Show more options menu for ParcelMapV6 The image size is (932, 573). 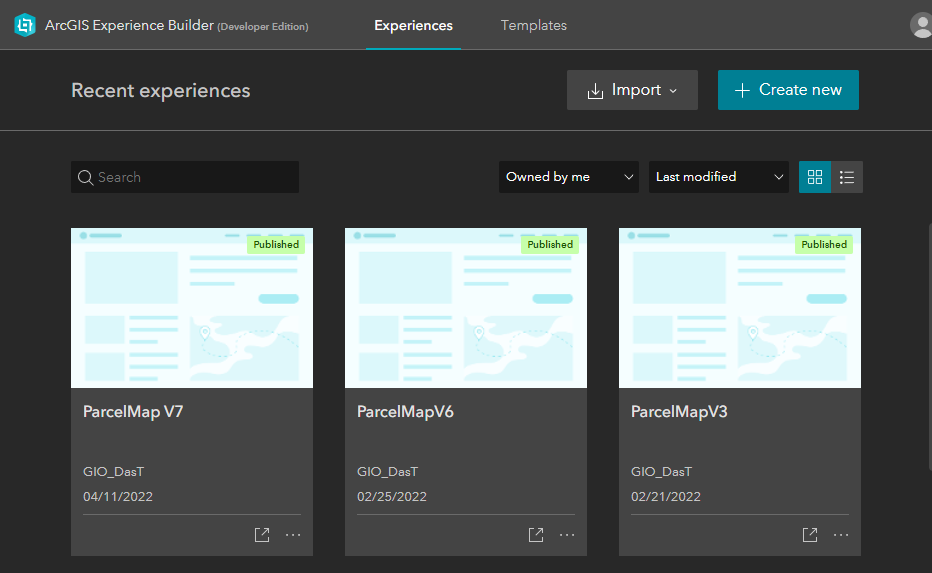pos(567,535)
